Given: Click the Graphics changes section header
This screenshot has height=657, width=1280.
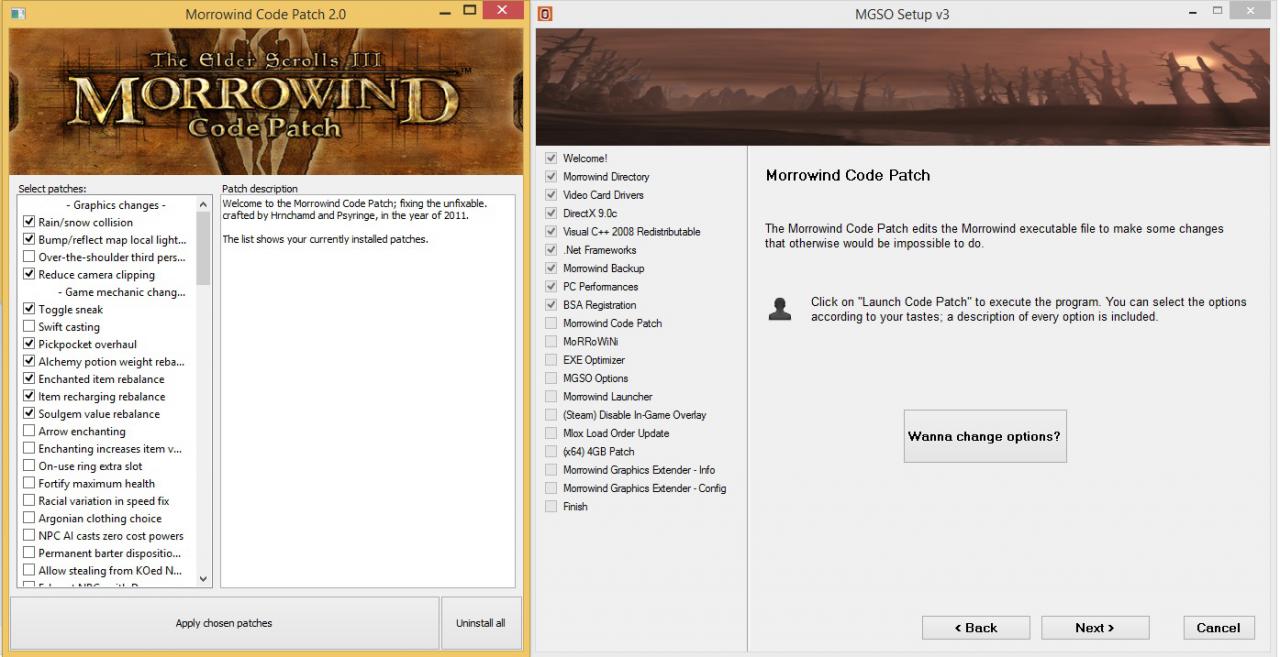Looking at the screenshot, I should coord(116,205).
